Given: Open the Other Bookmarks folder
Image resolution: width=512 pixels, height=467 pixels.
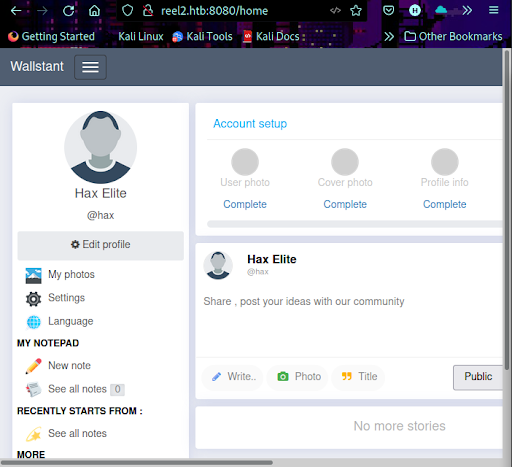Looking at the screenshot, I should coord(453,36).
